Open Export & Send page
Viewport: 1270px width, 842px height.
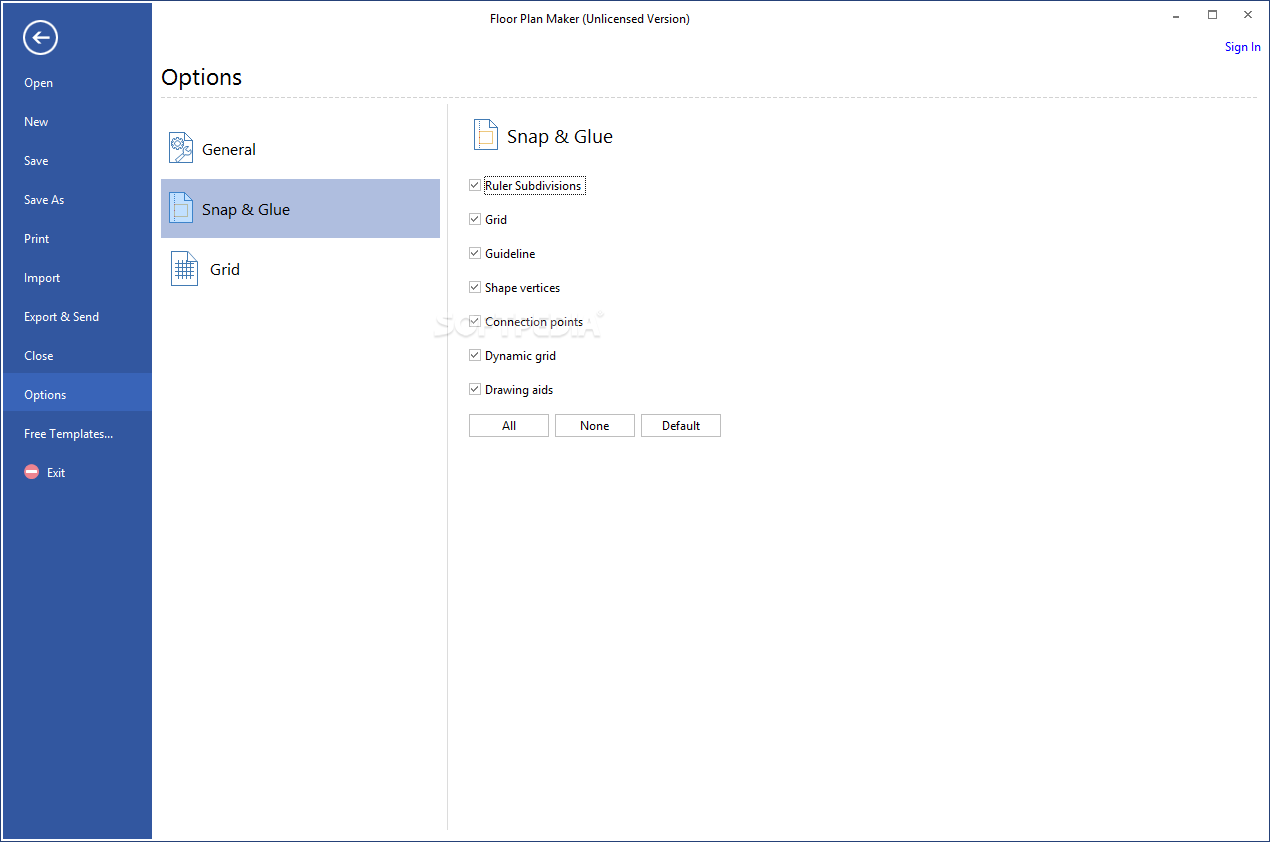click(77, 317)
